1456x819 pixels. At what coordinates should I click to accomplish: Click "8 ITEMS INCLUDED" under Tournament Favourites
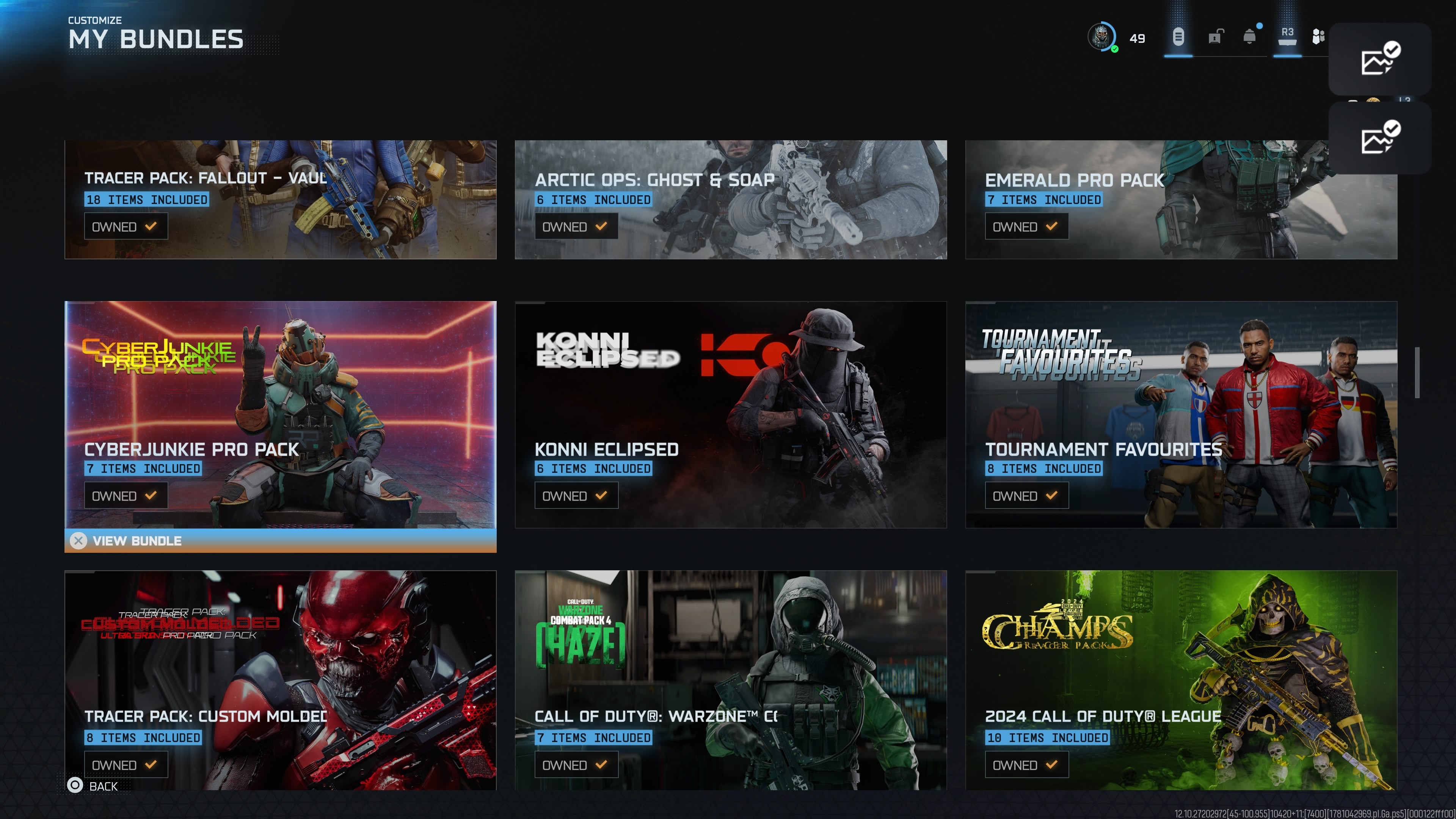click(x=1044, y=469)
